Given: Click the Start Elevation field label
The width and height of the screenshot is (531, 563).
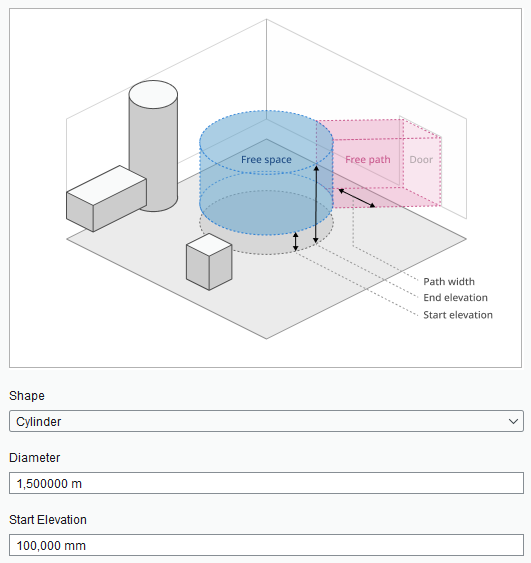Looking at the screenshot, I should [x=48, y=520].
